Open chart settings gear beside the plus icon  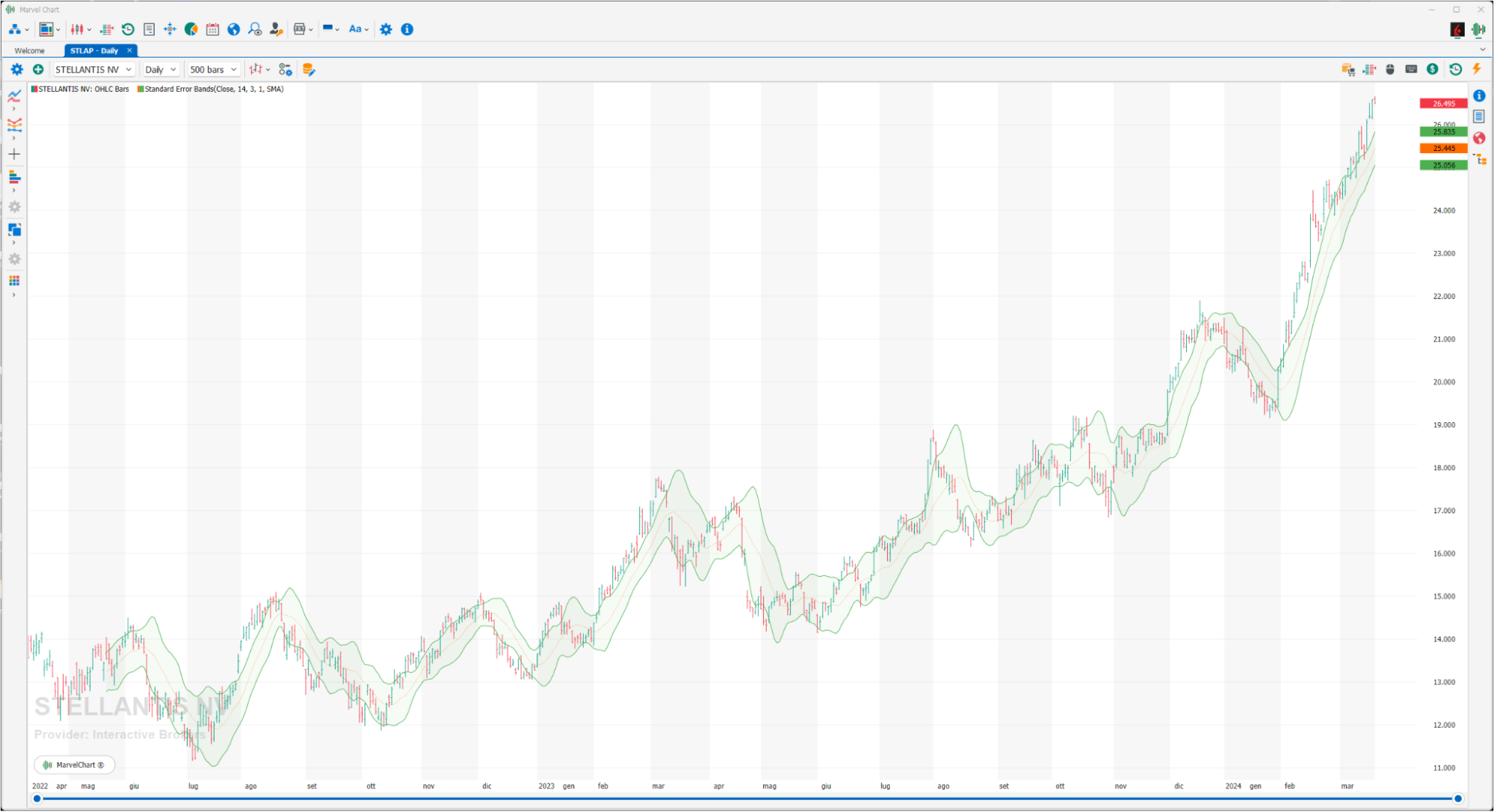pyautogui.click(x=16, y=69)
